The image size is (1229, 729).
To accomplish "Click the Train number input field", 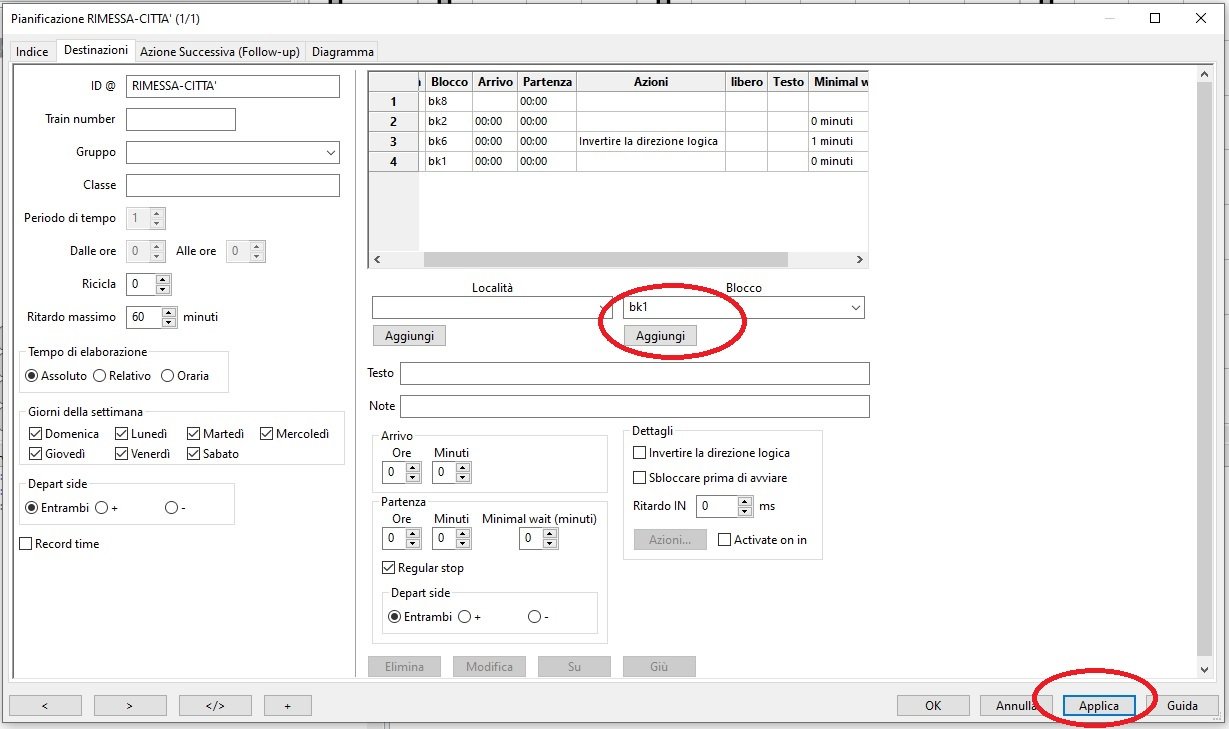I will (x=180, y=120).
